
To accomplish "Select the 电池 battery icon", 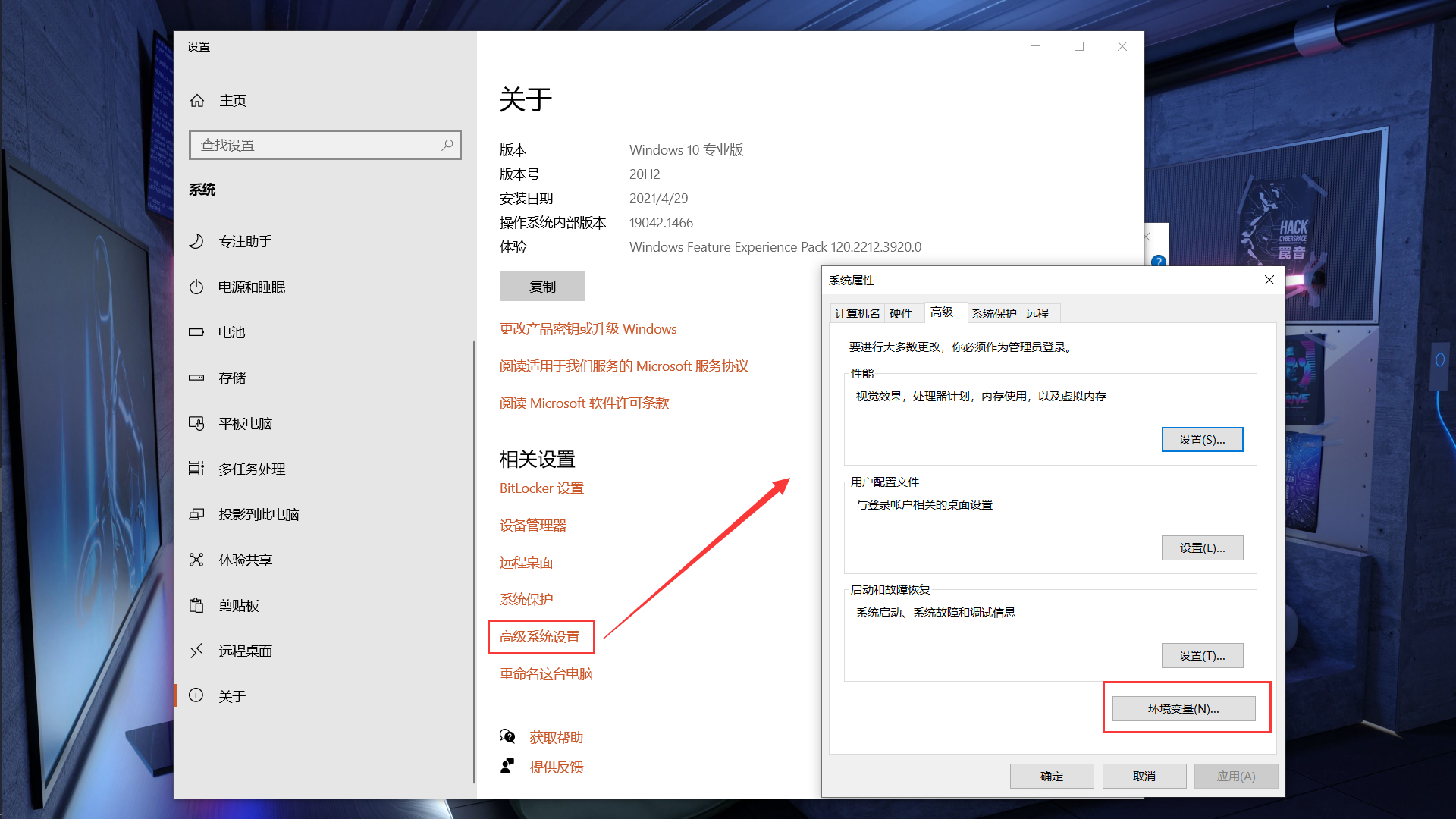I will coord(196,332).
